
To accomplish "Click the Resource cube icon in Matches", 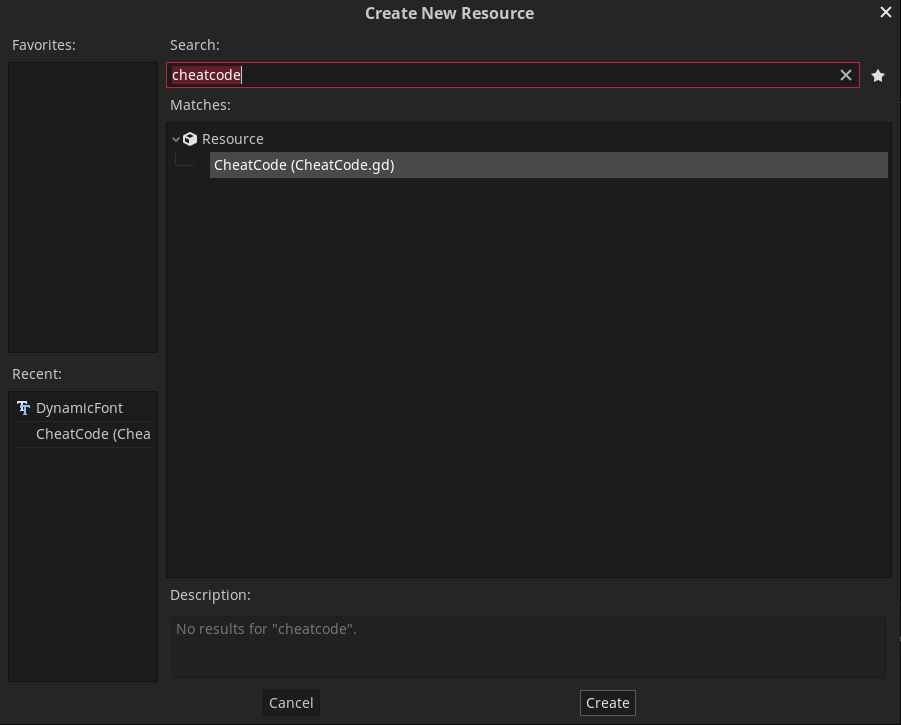I will pos(190,139).
